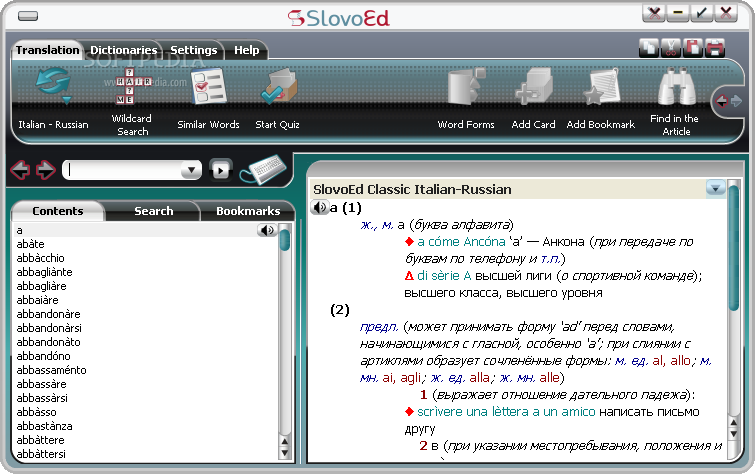The width and height of the screenshot is (755, 474).
Task: Add Bookmark for current article
Action: [x=600, y=99]
